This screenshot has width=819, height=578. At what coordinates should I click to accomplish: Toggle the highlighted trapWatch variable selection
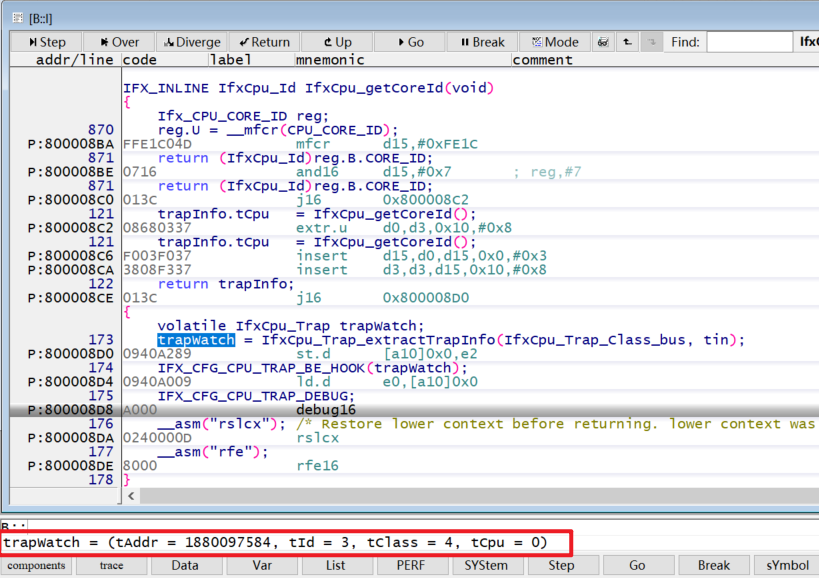(196, 340)
